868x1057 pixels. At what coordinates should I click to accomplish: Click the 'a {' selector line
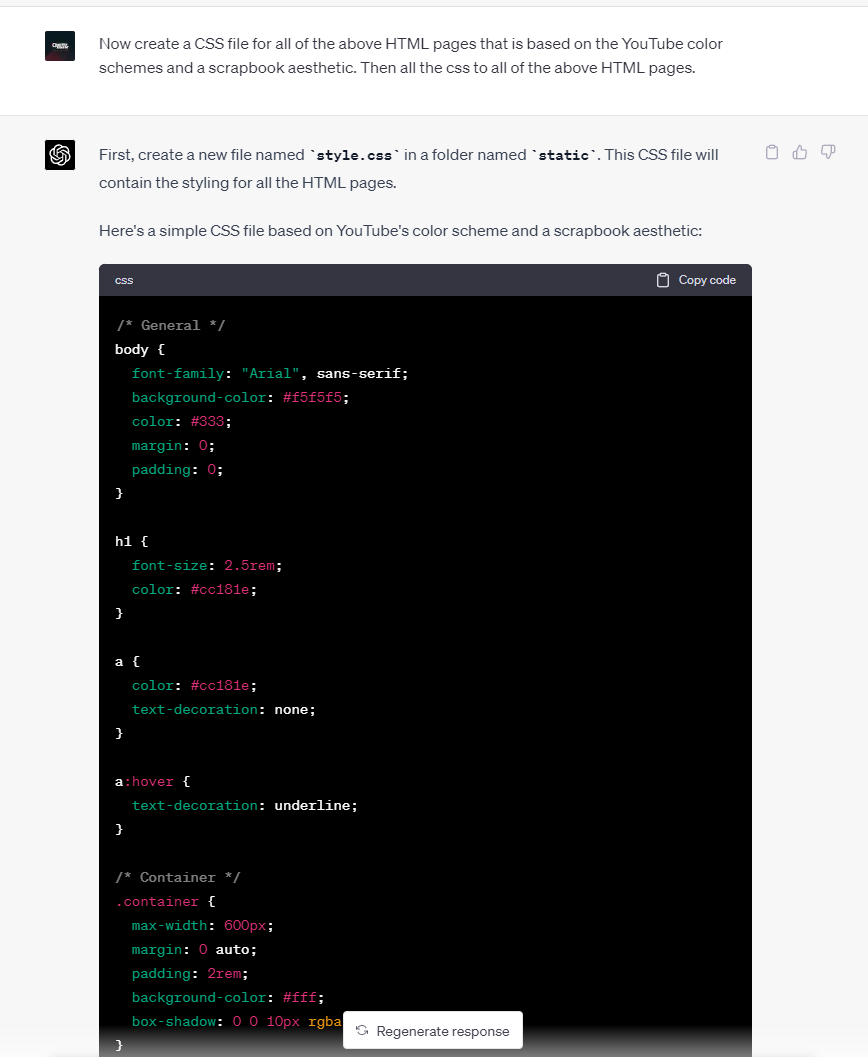click(x=127, y=661)
